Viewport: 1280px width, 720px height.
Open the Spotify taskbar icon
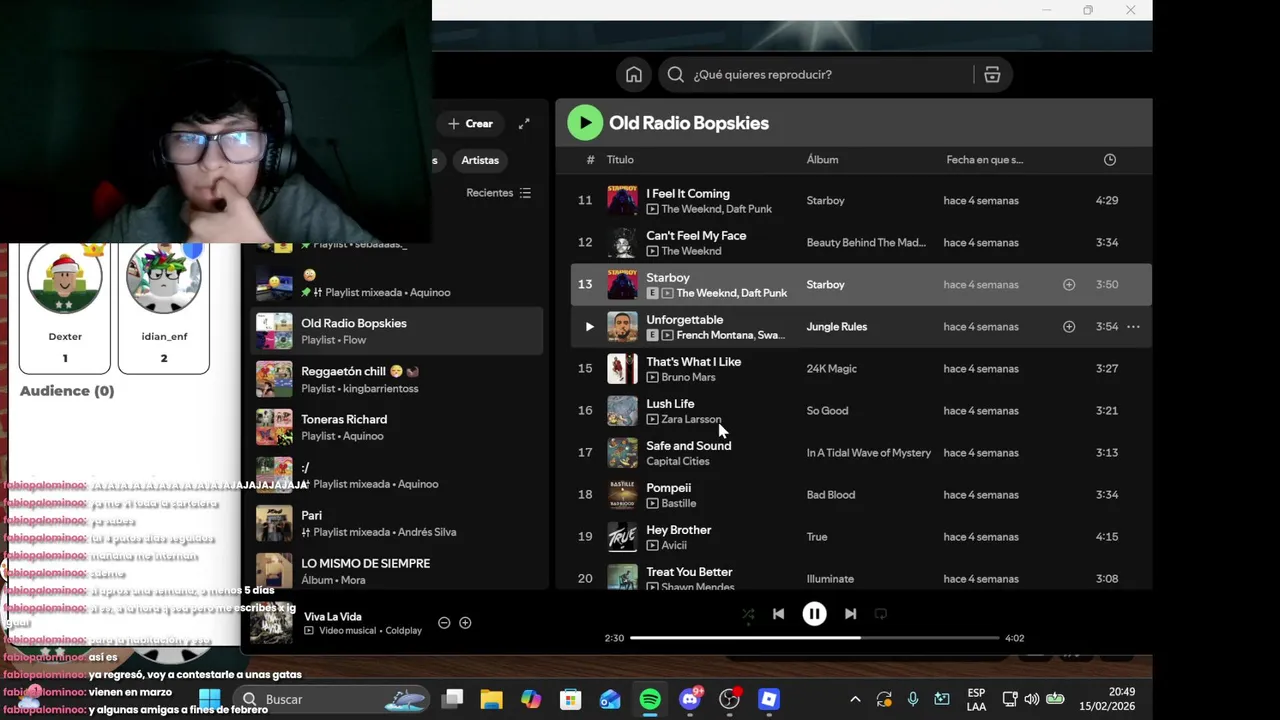pyautogui.click(x=650, y=699)
